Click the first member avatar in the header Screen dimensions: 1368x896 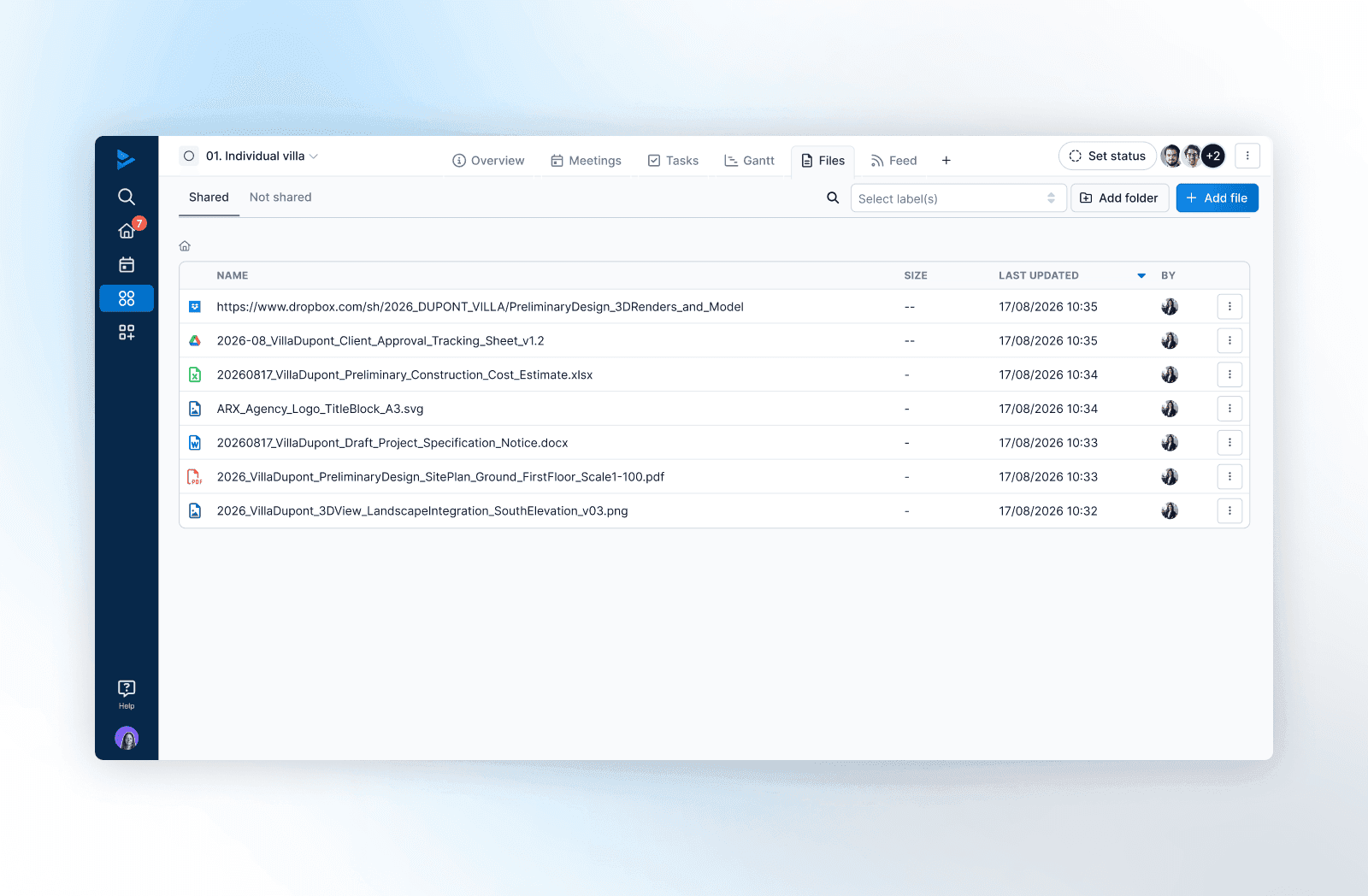pyautogui.click(x=1171, y=156)
